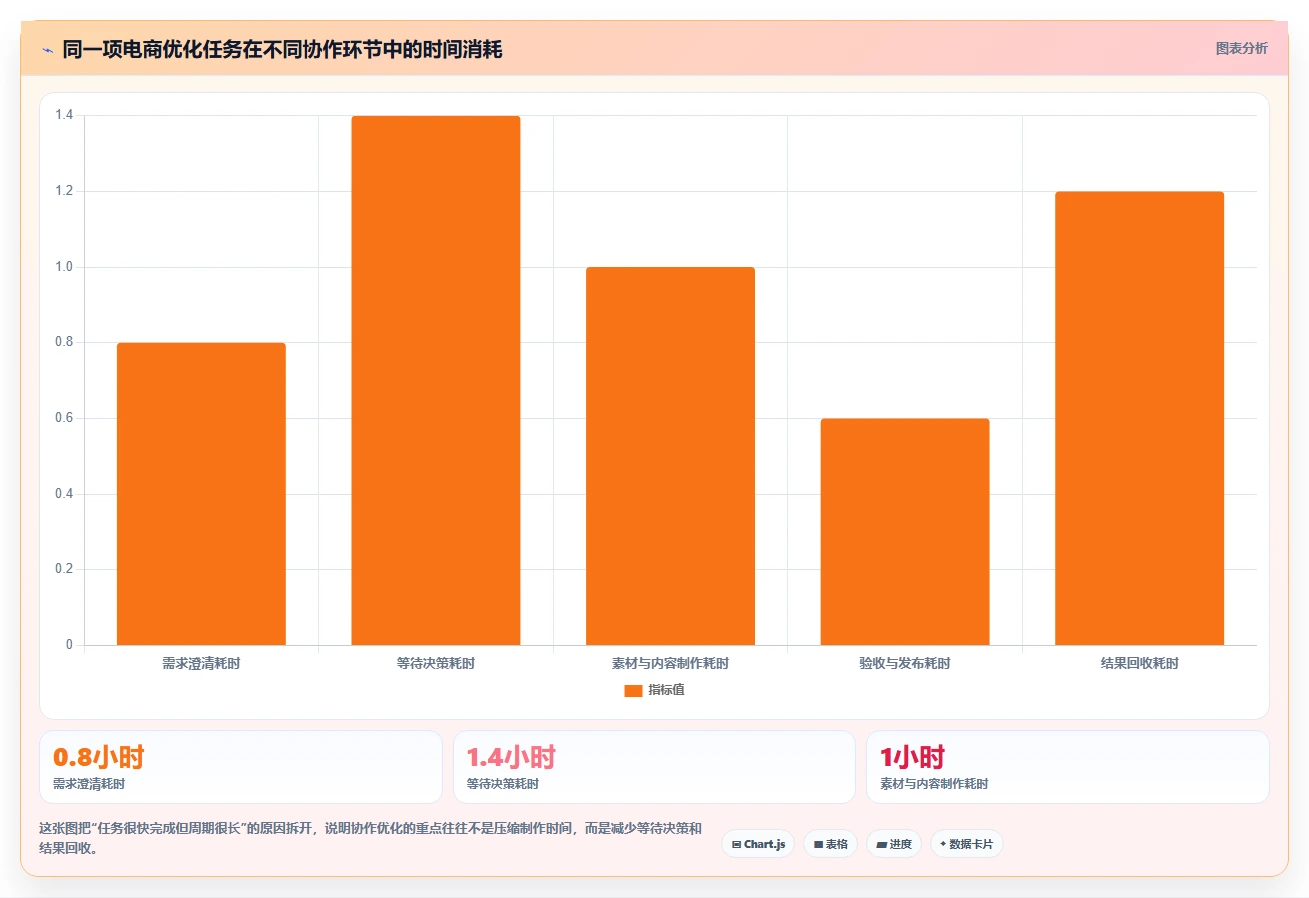Click the 需求澄清耗时 axis label
Screen dimensions: 1309x898
pos(201,663)
